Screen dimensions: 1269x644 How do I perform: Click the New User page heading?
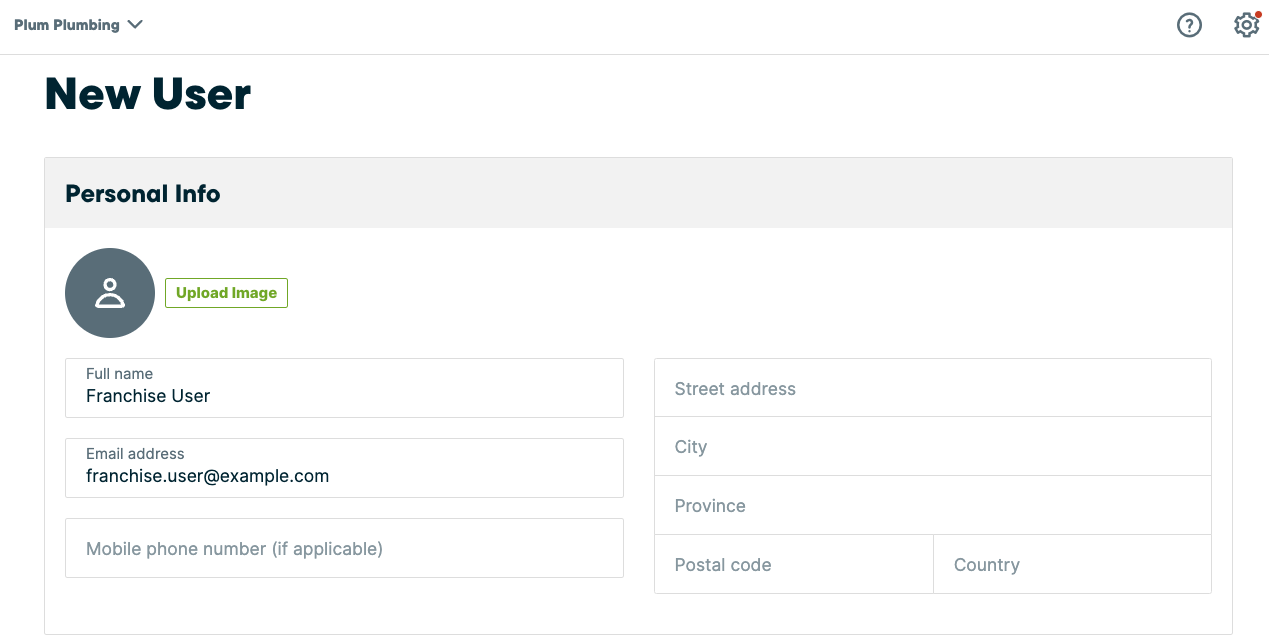point(148,94)
